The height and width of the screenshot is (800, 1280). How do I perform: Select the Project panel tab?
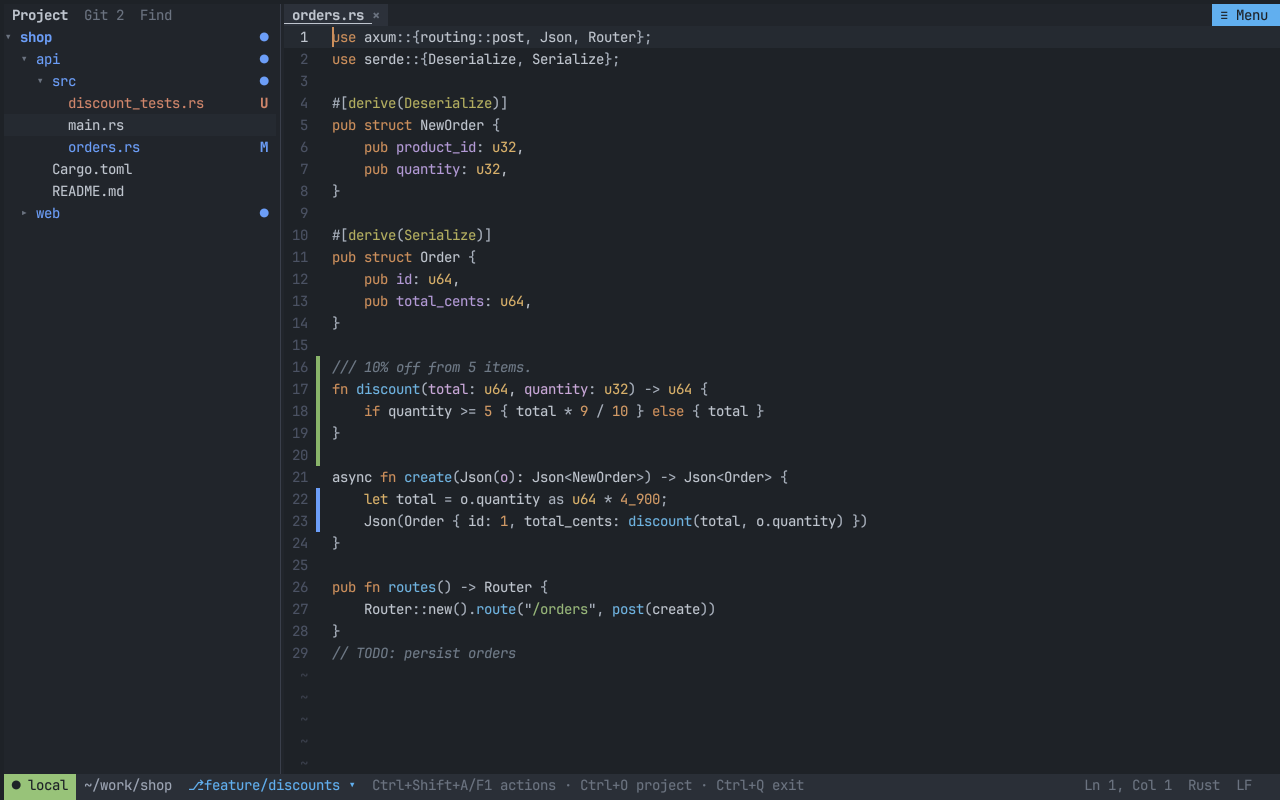[x=40, y=15]
